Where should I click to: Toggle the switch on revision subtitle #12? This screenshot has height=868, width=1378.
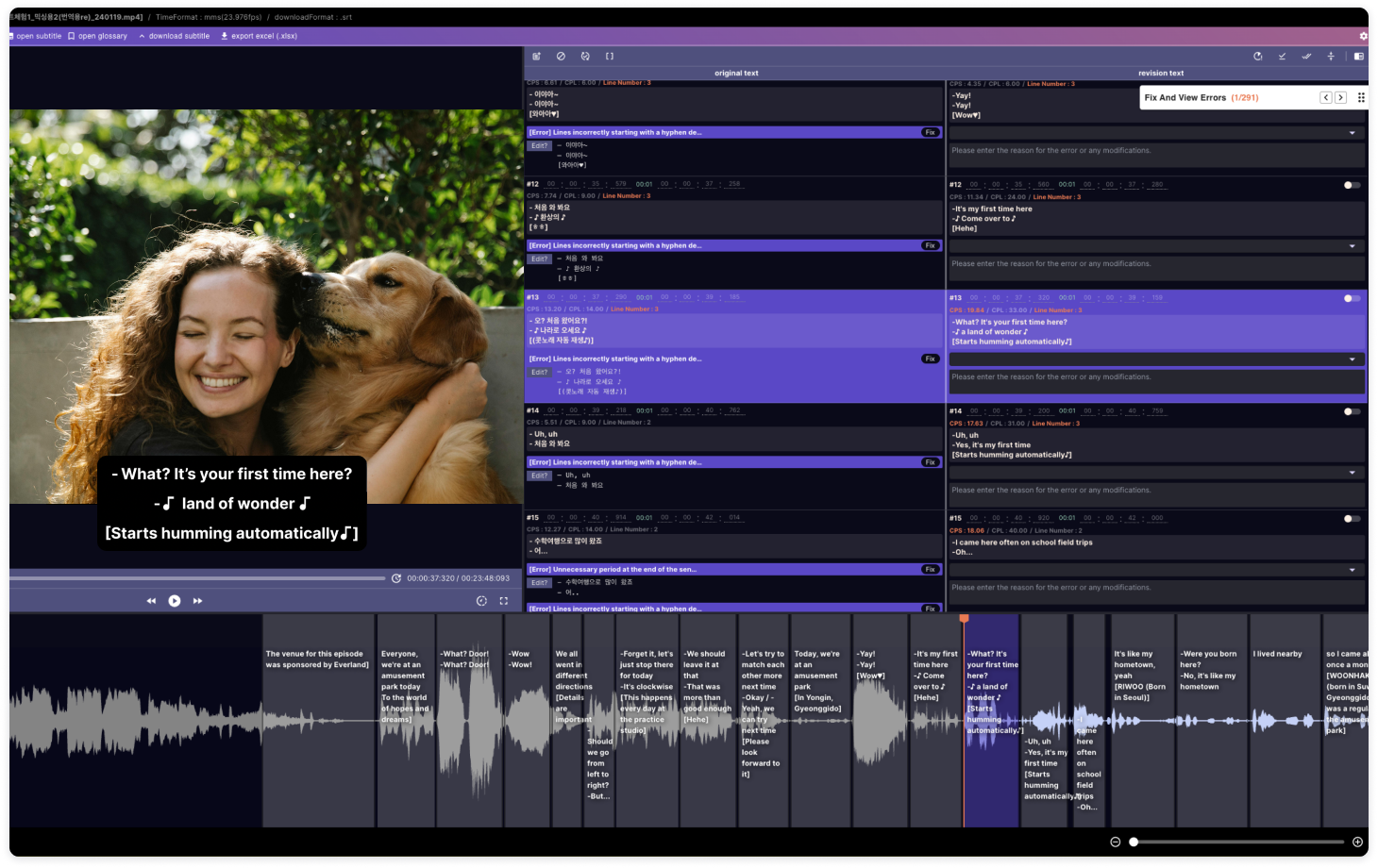1352,185
